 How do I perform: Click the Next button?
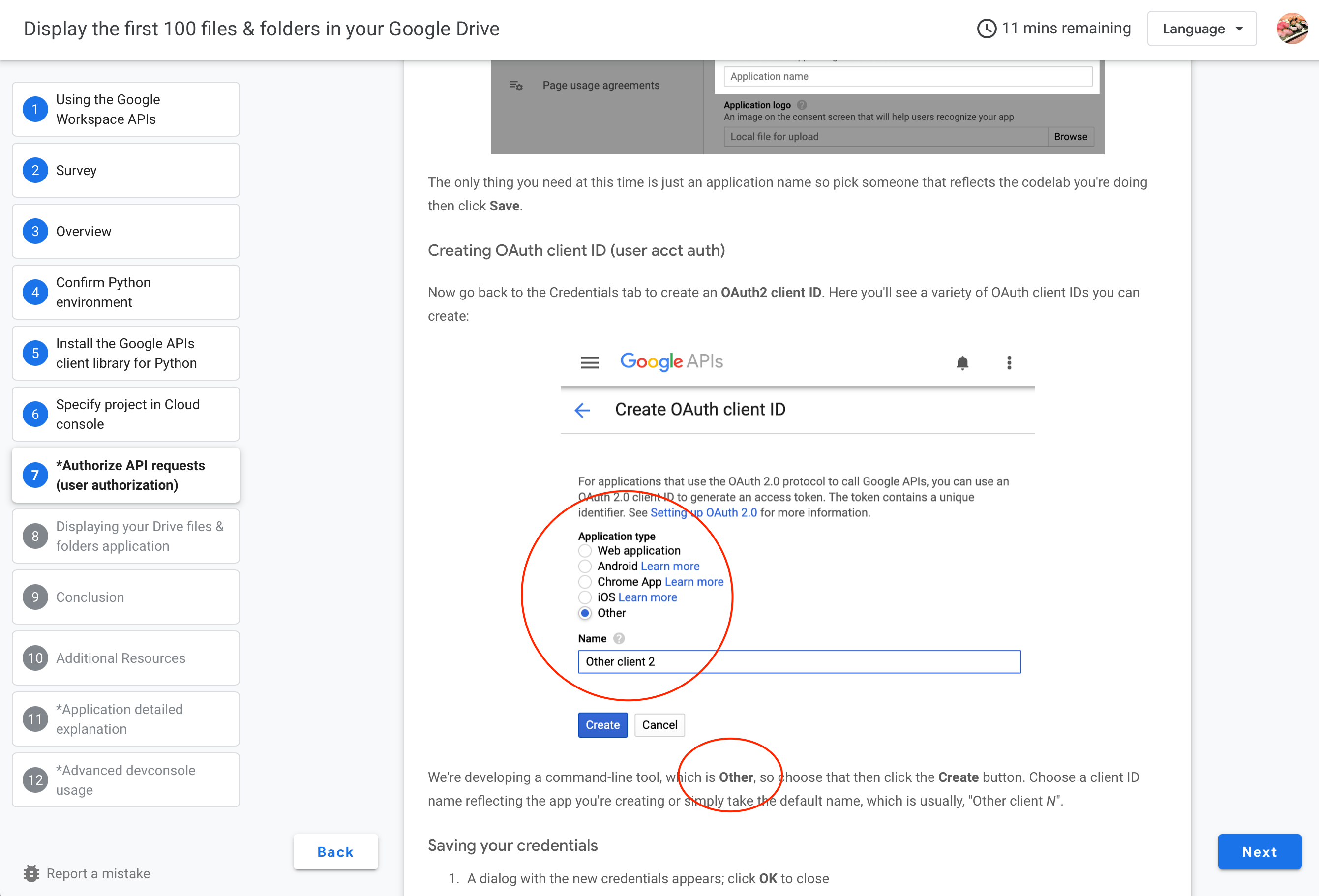click(1259, 852)
